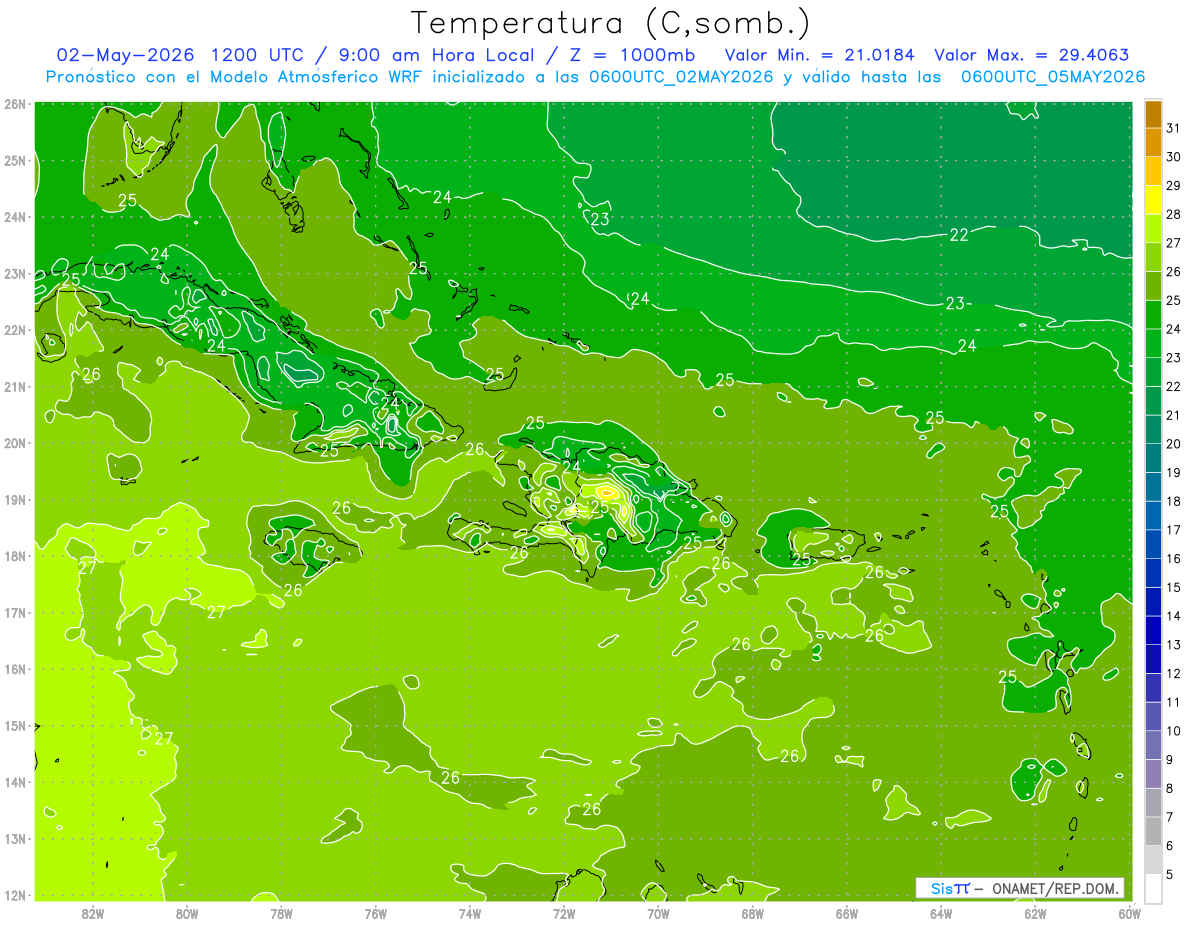Click the Temperatura (C,somb.) title
The image size is (1200, 927).
tap(611, 22)
